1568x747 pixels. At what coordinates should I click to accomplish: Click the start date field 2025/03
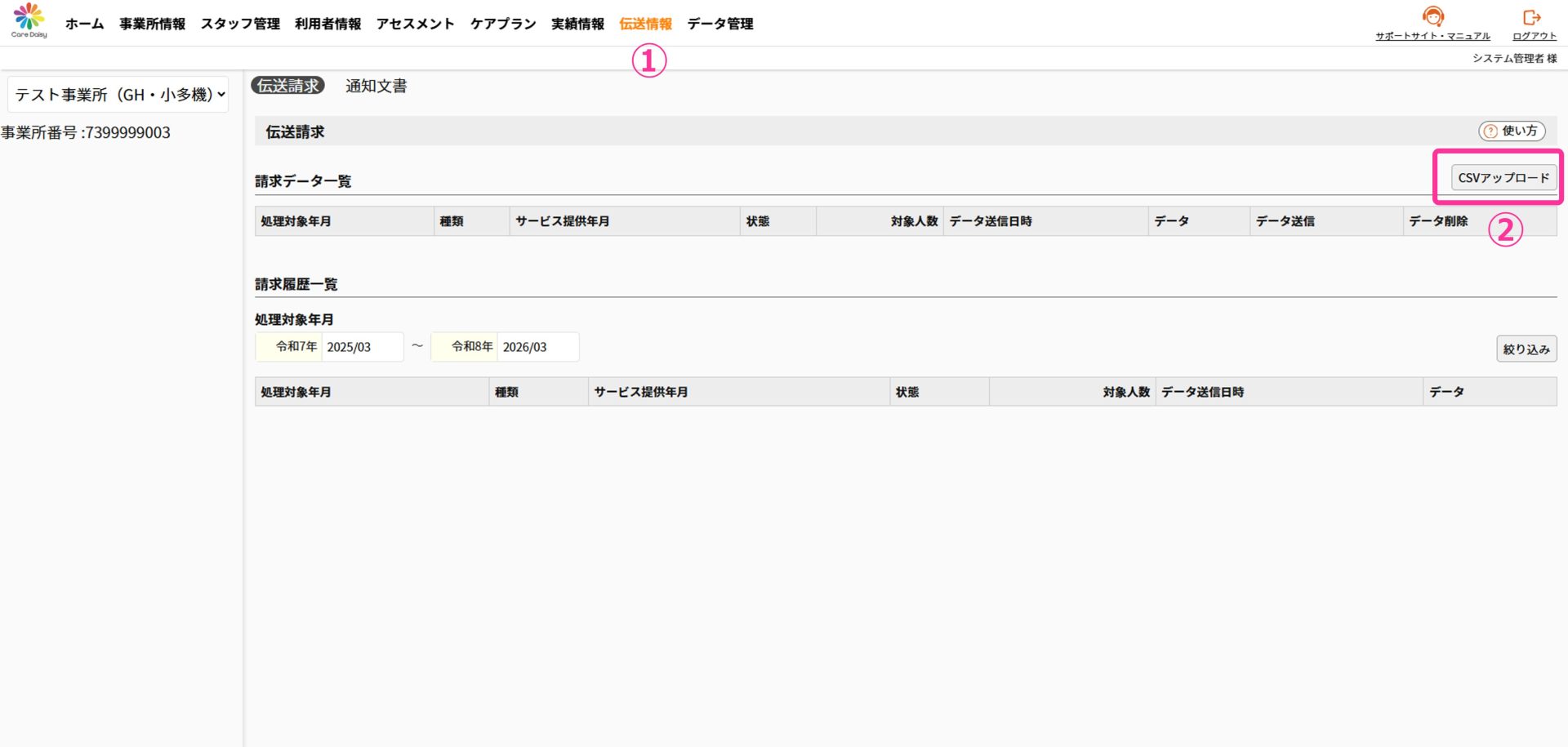[x=362, y=347]
